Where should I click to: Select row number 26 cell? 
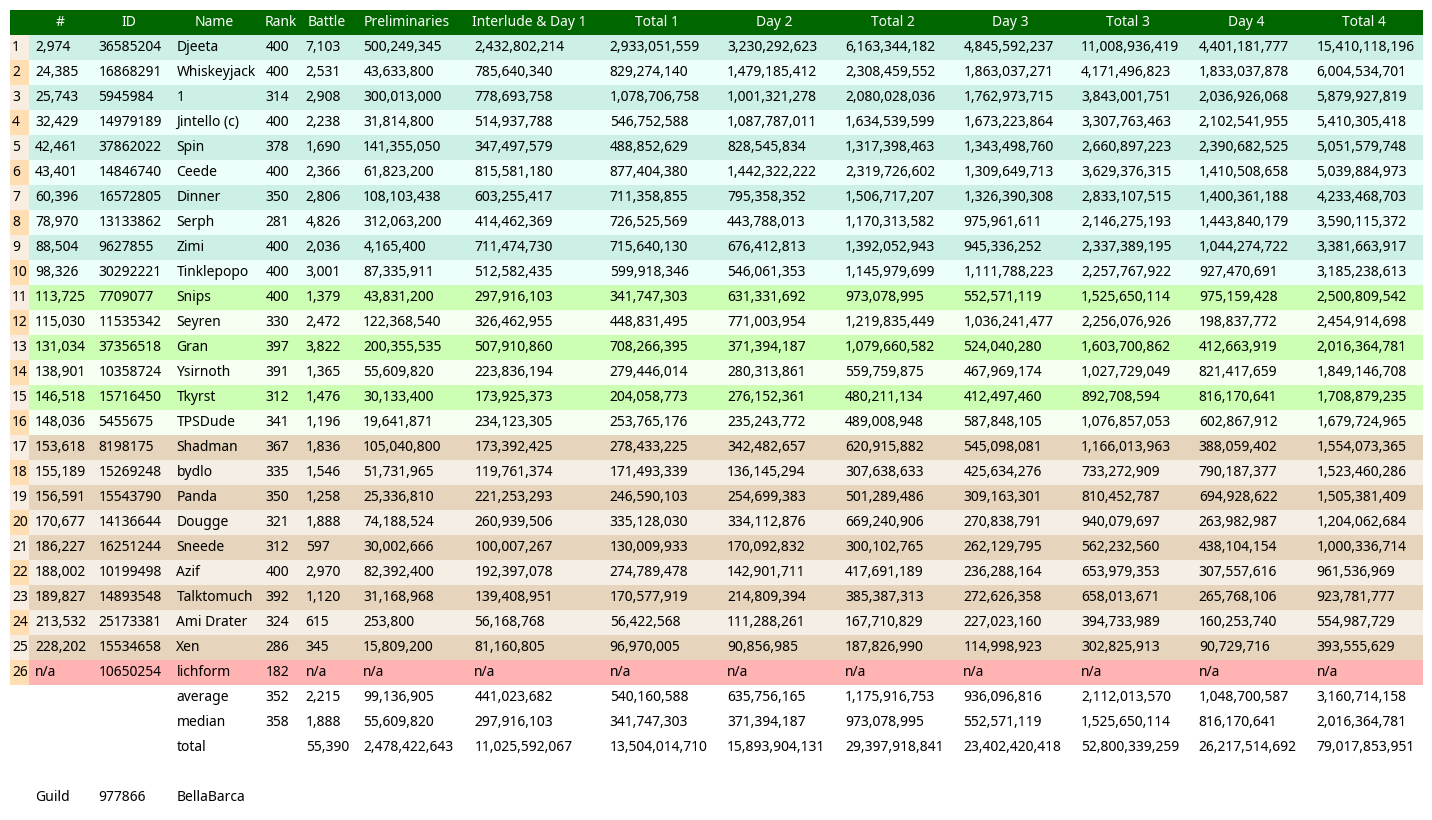click(x=20, y=671)
